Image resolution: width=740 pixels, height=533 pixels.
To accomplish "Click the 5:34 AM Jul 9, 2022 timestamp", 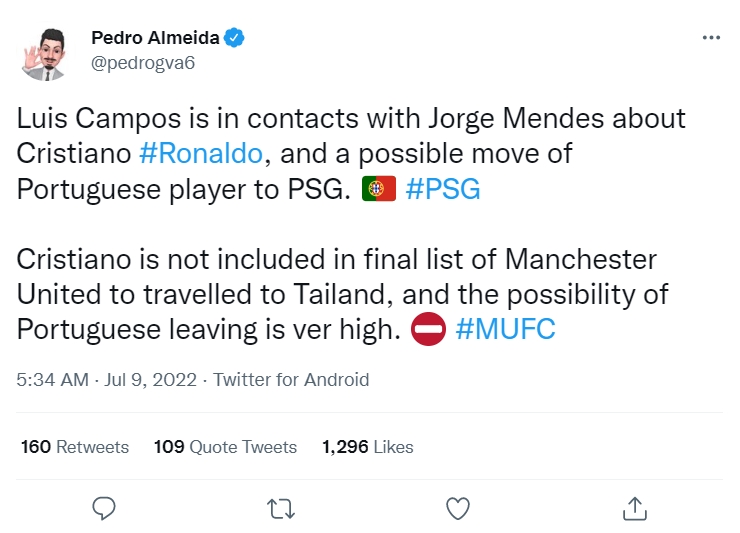I will [x=106, y=380].
